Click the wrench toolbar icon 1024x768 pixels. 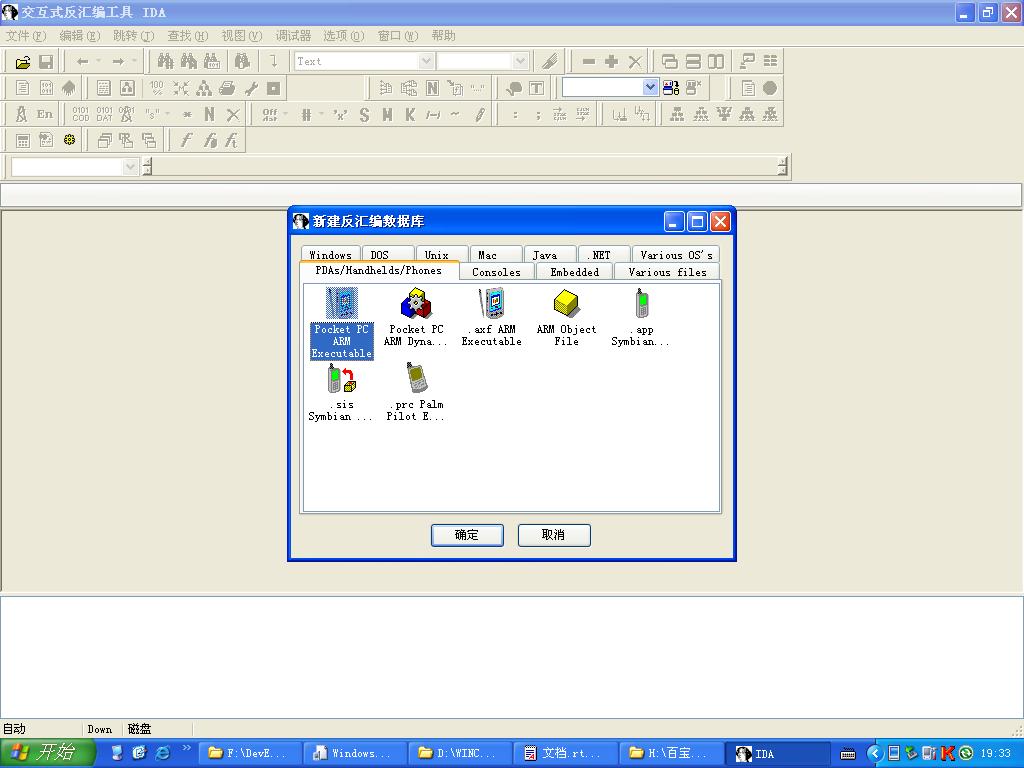pyautogui.click(x=251, y=88)
